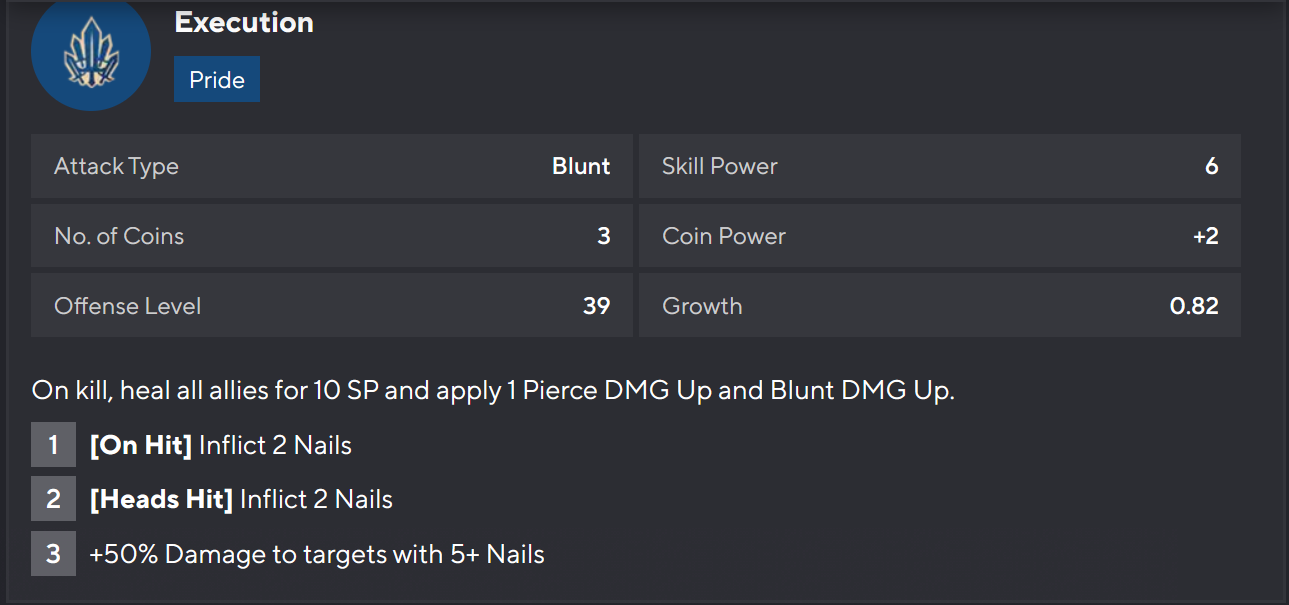This screenshot has height=605, width=1289.
Task: Click the Coin Power label
Action: [x=724, y=236]
